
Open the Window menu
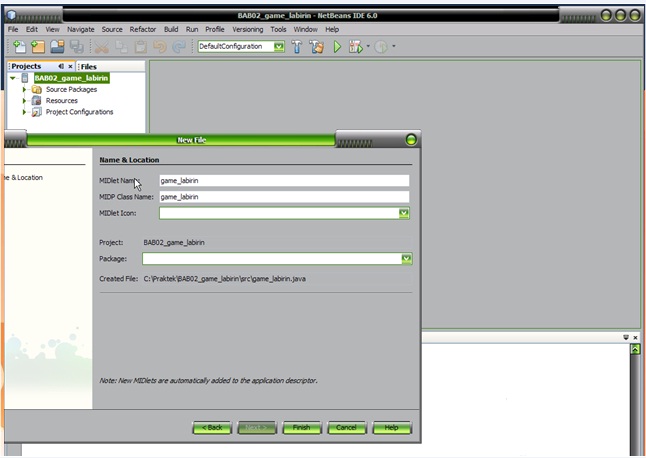[x=305, y=29]
